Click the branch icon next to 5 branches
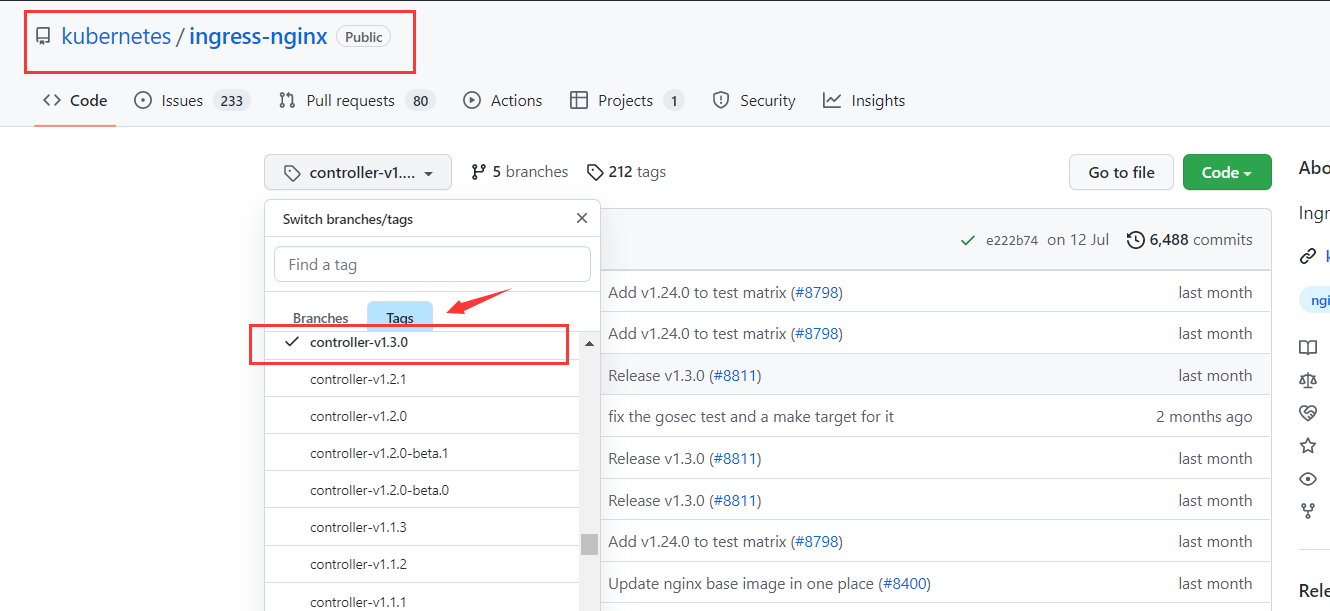 479,172
